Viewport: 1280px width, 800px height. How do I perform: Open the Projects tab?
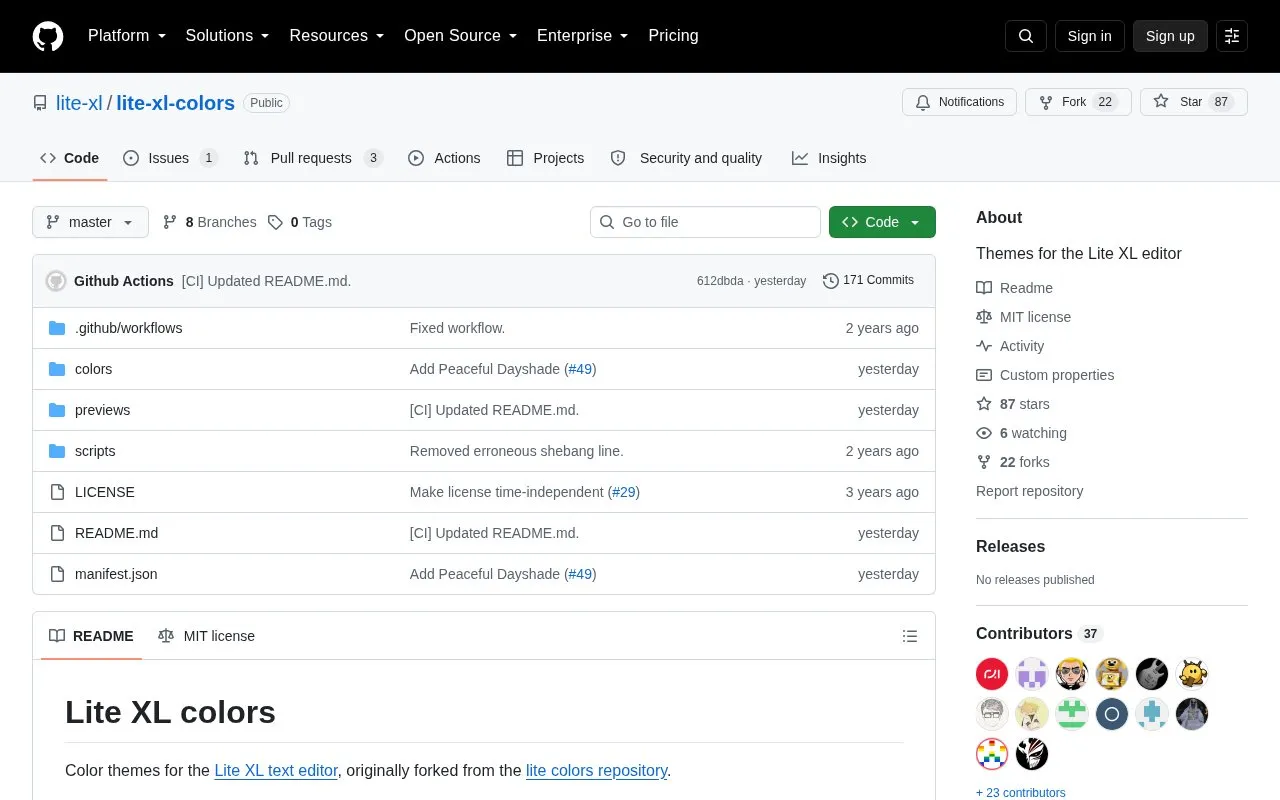point(545,158)
